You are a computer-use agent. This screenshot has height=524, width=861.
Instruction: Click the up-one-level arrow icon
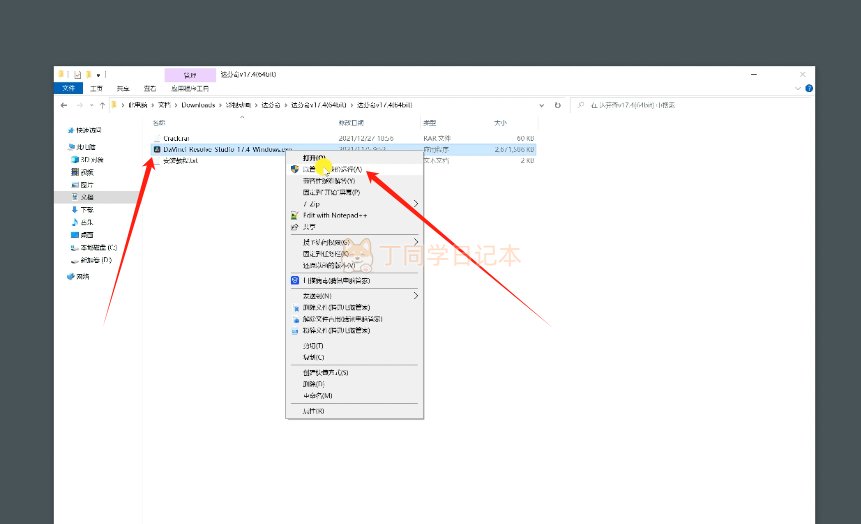click(100, 105)
